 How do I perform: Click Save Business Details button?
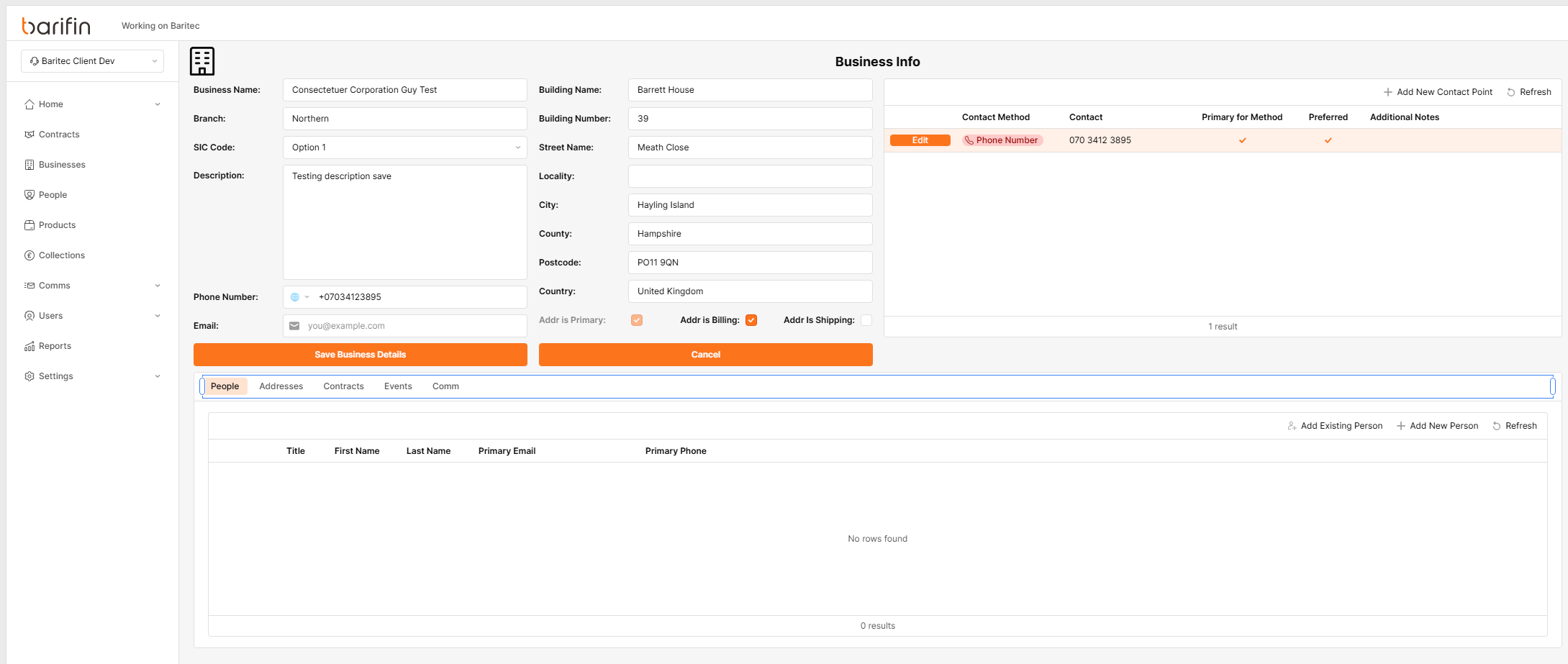tap(360, 355)
